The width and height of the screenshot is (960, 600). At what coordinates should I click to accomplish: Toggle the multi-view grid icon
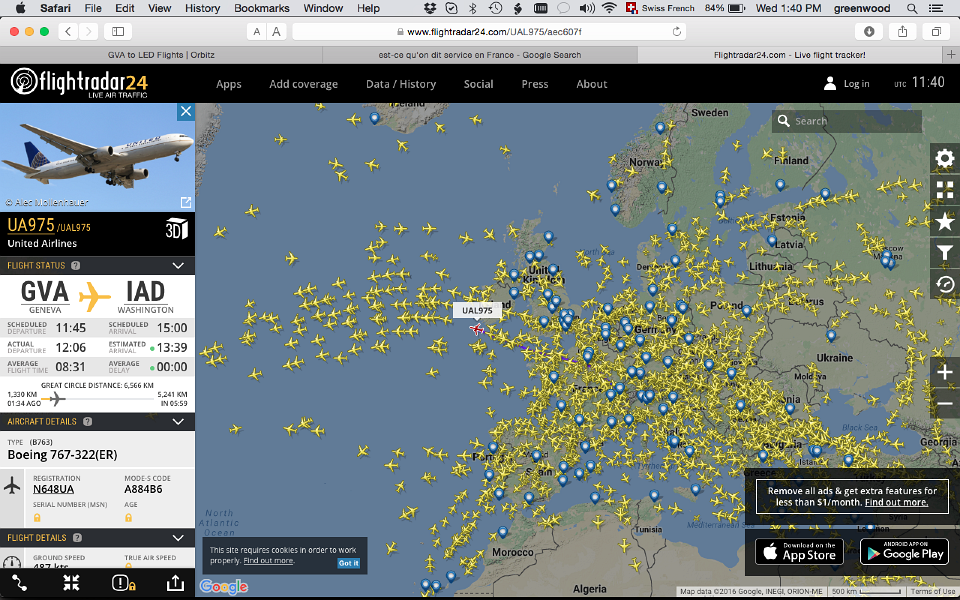coord(945,190)
